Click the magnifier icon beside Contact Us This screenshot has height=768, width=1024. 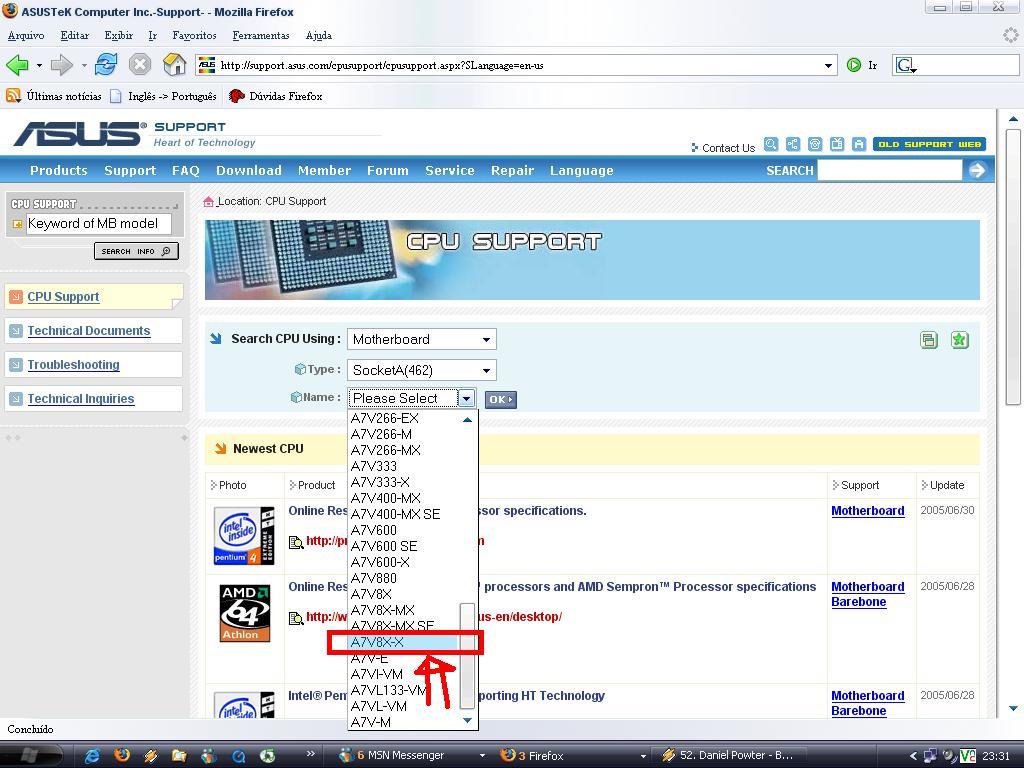(x=771, y=144)
